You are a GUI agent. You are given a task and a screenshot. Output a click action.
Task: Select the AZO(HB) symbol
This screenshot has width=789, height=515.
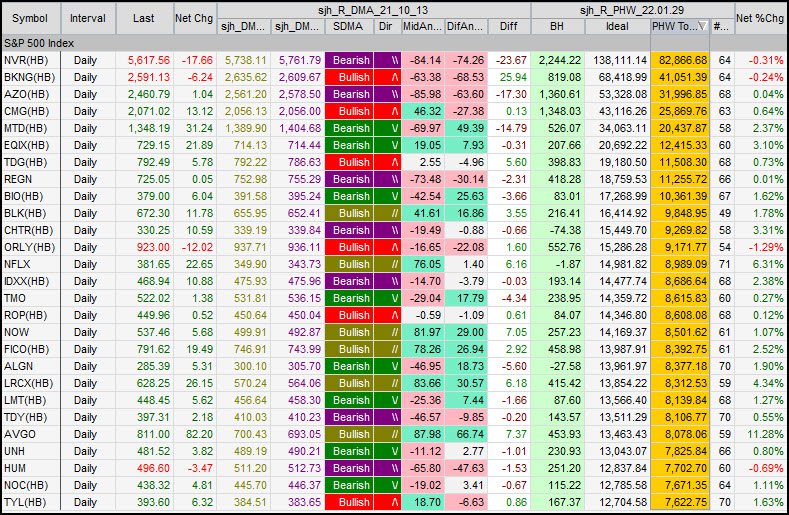coord(26,94)
